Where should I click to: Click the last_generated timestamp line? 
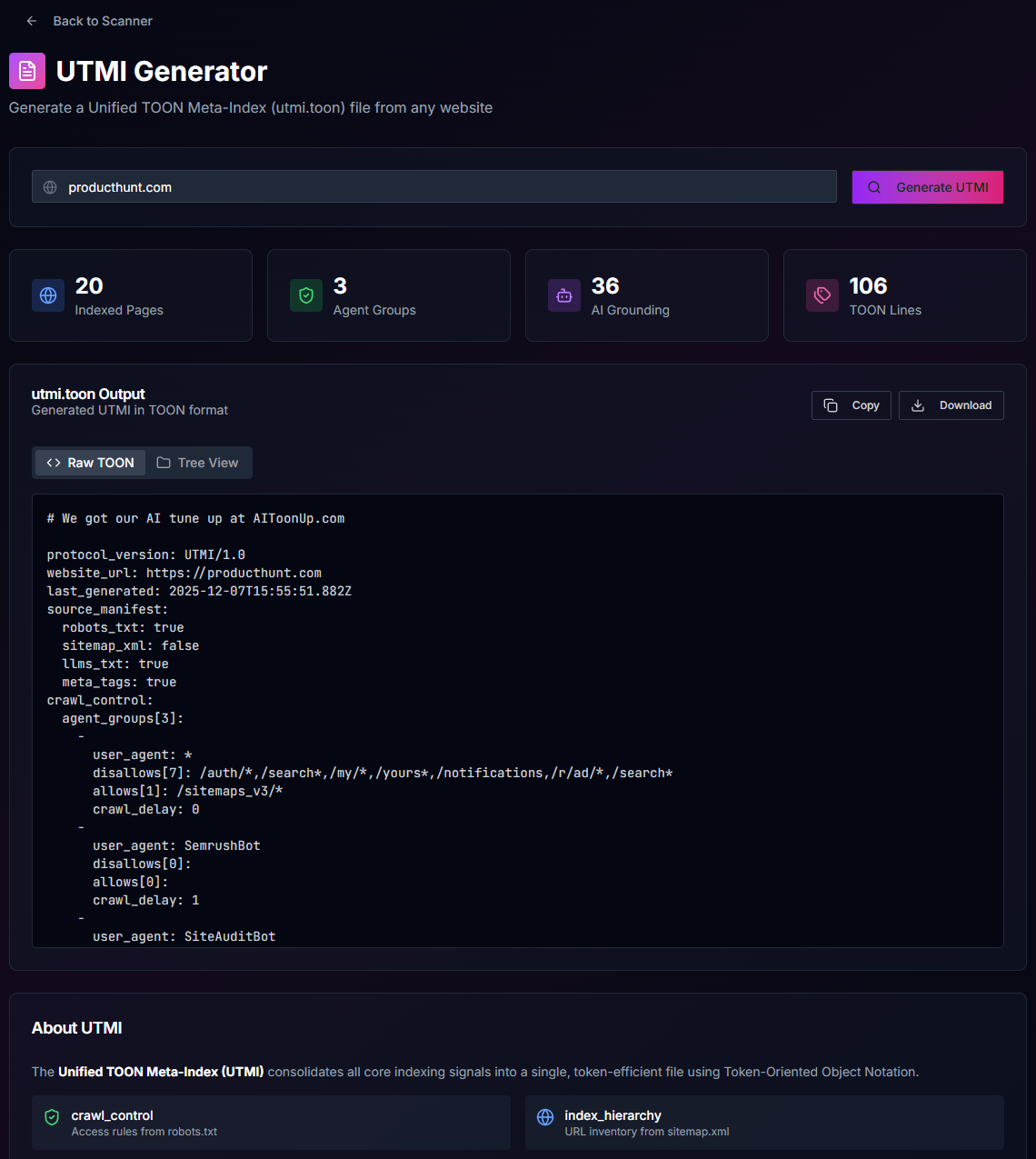point(199,591)
